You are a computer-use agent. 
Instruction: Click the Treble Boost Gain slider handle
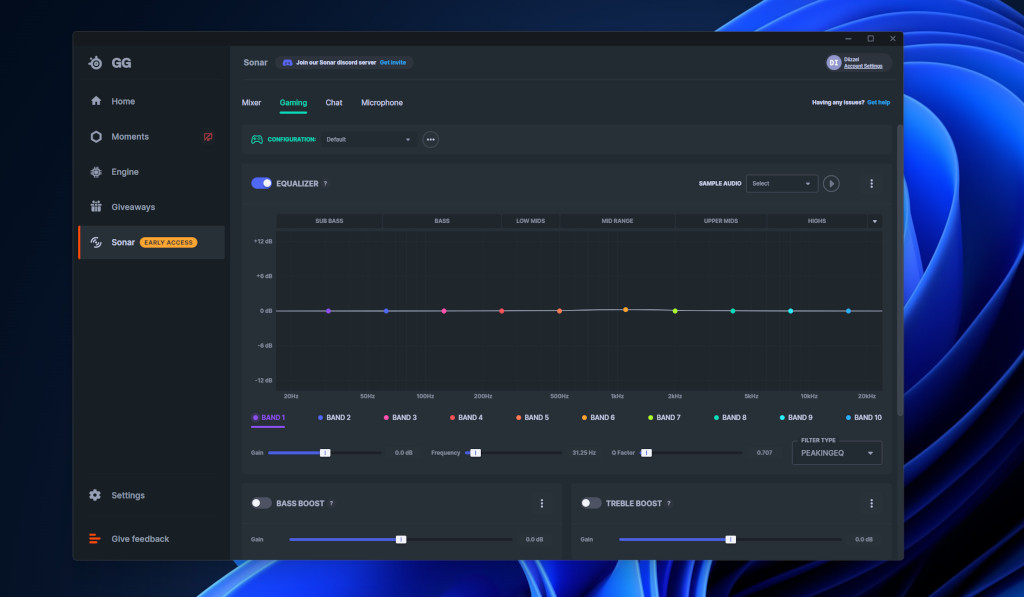(731, 540)
